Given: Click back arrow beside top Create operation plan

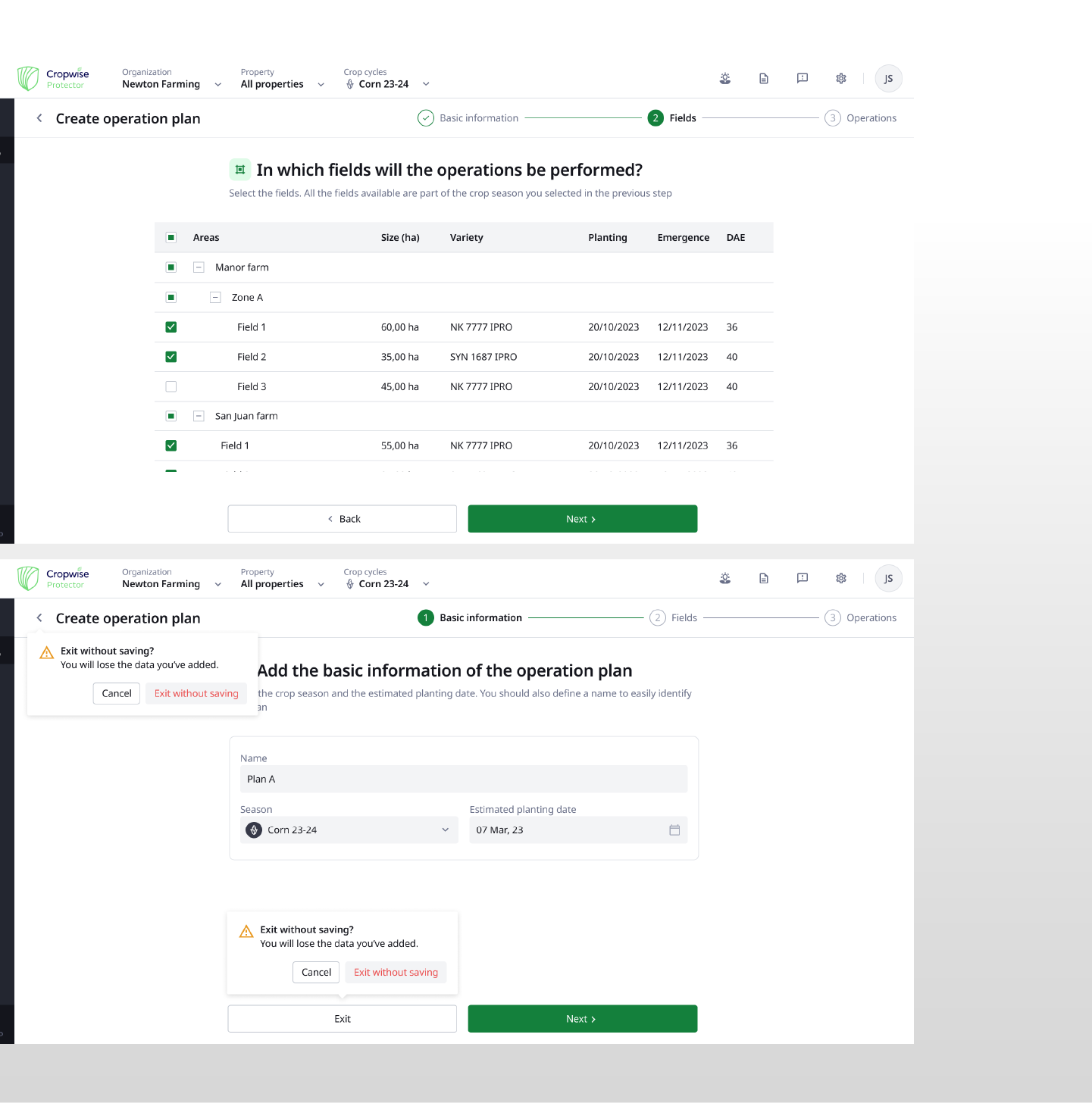Looking at the screenshot, I should pyautogui.click(x=39, y=118).
